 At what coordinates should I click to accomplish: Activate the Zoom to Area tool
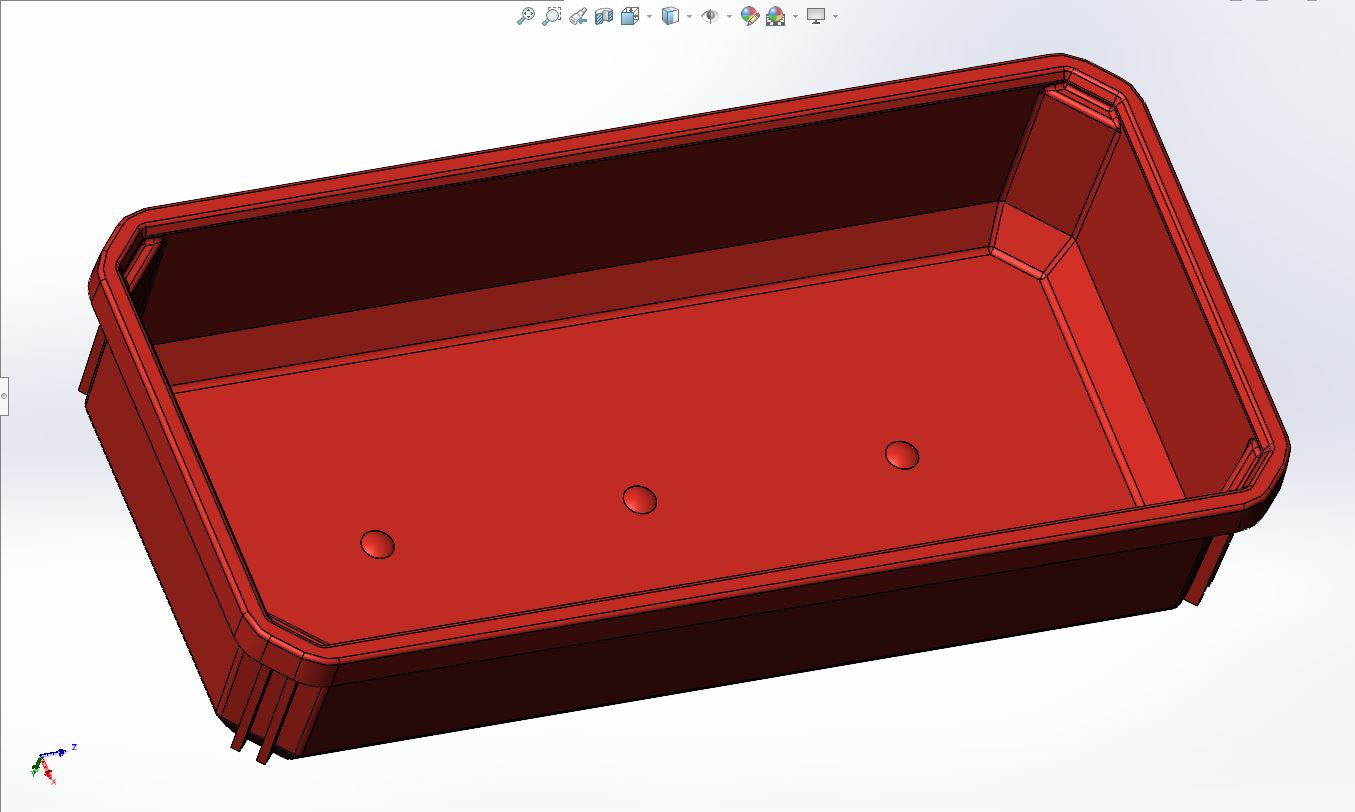(x=551, y=16)
